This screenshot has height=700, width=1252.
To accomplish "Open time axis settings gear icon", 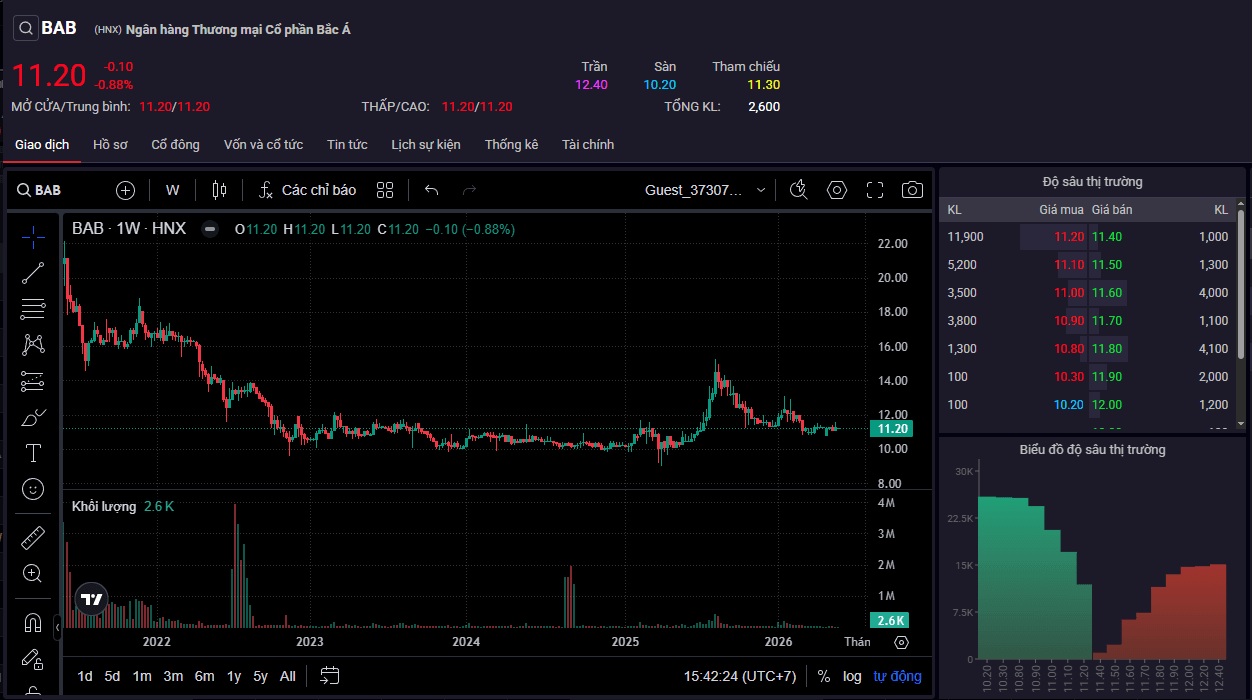I will click(901, 642).
